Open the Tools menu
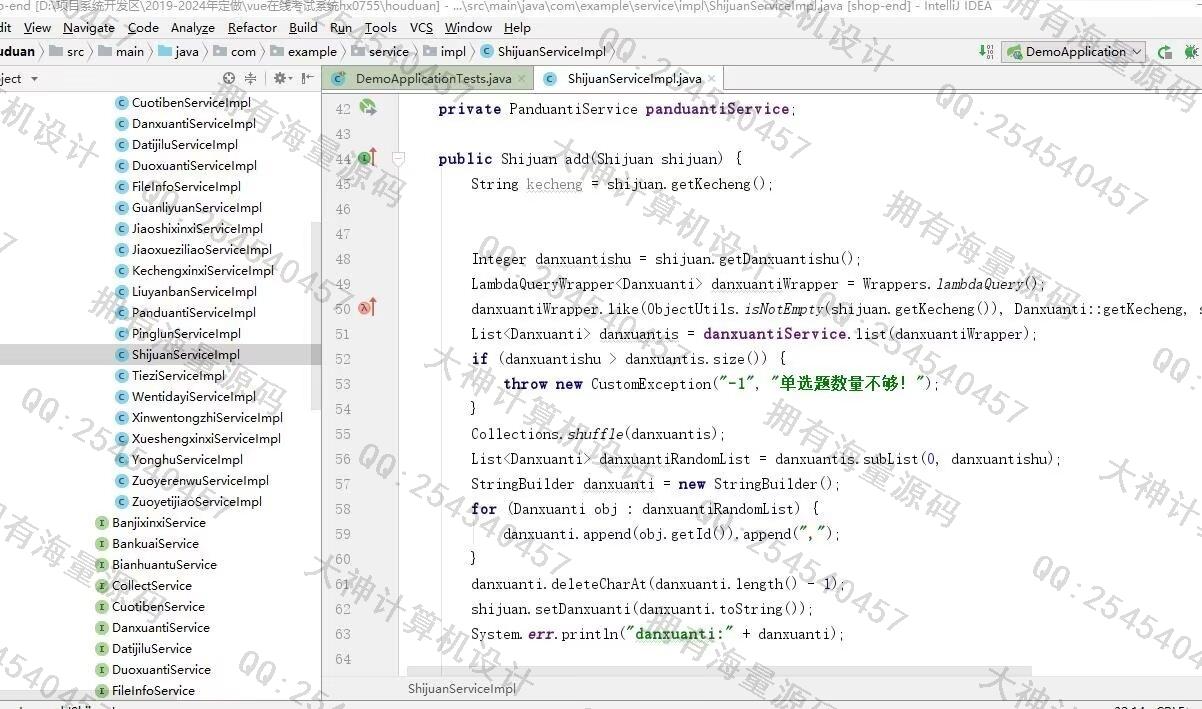This screenshot has width=1202, height=709. [x=380, y=28]
